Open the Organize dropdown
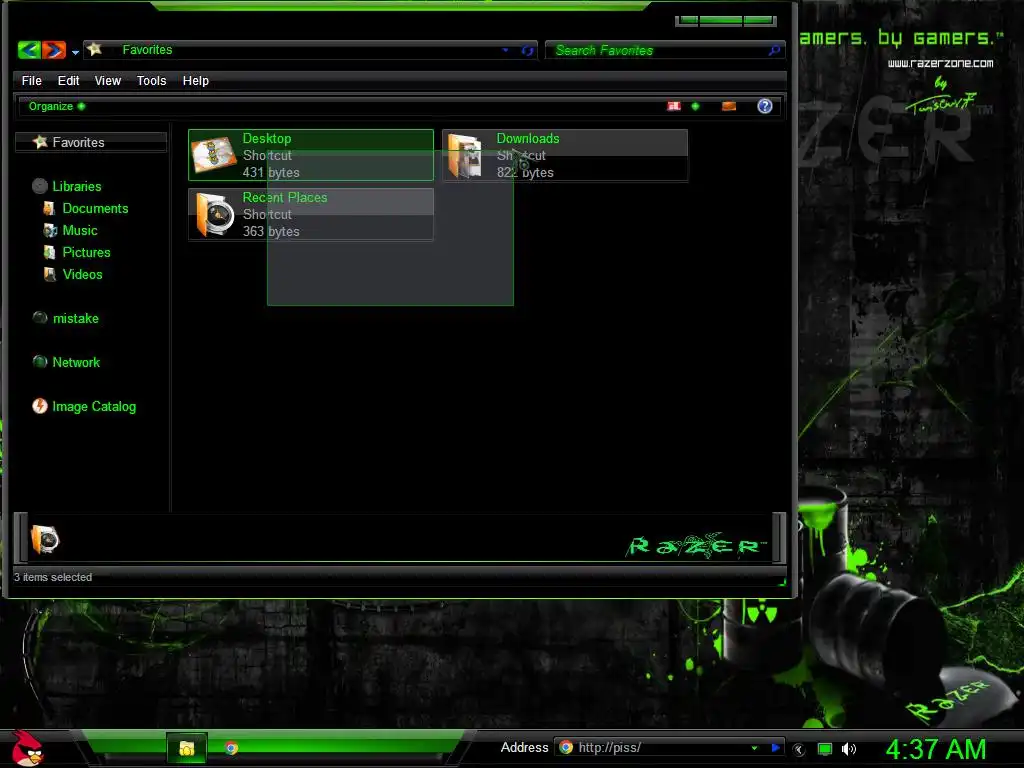The width and height of the screenshot is (1024, 768). point(57,106)
